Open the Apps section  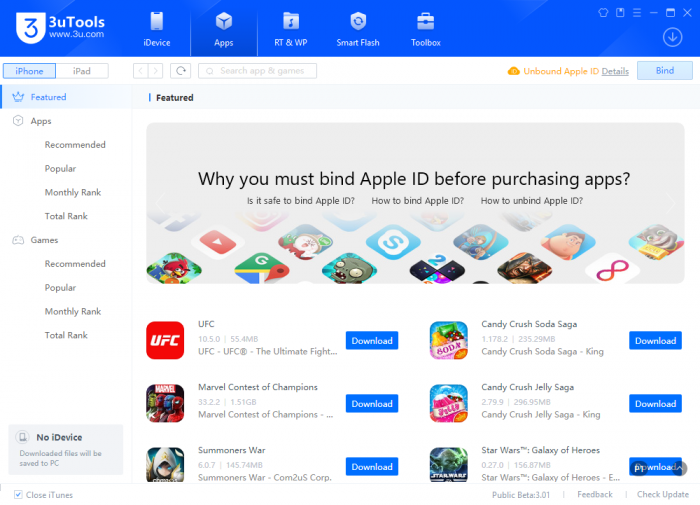pyautogui.click(x=224, y=29)
